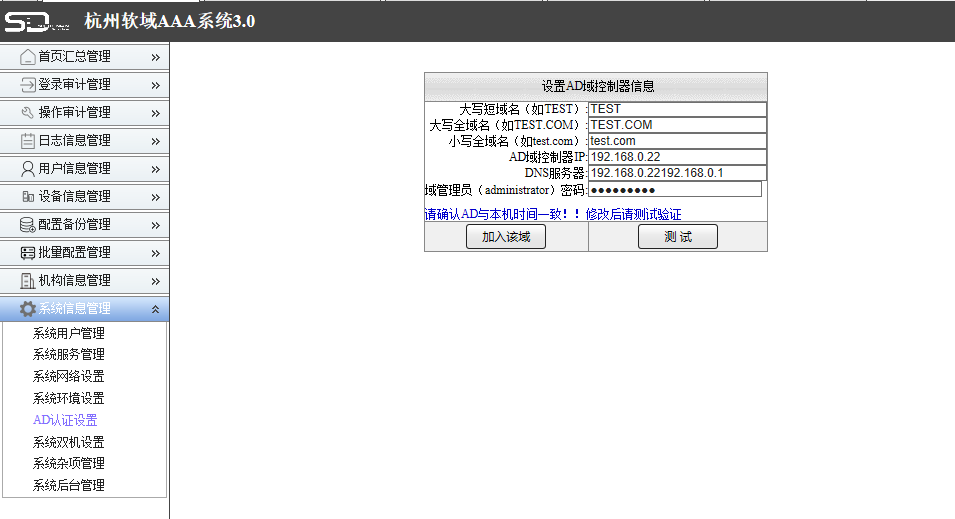Click the calendar icon beside 日志信息管理
The width and height of the screenshot is (955, 519).
(27, 141)
